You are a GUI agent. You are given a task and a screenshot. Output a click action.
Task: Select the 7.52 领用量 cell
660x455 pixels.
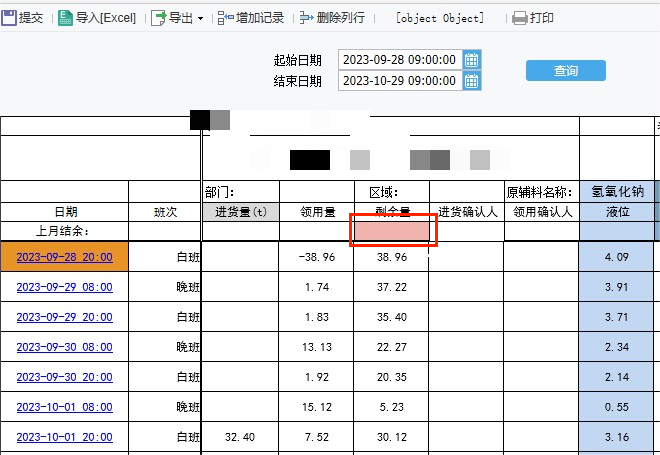(317, 437)
